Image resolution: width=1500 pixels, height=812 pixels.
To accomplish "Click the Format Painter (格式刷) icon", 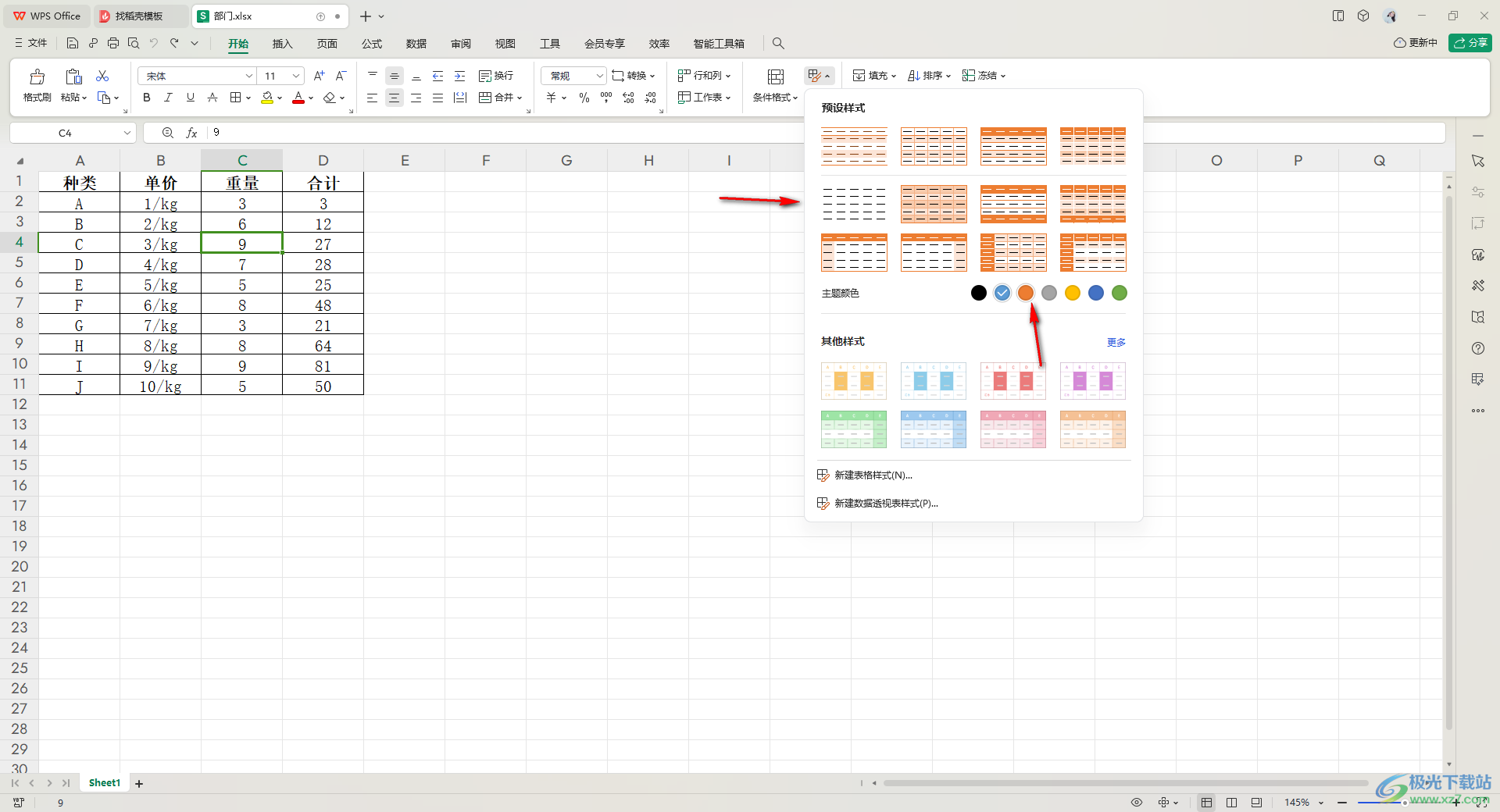I will [x=37, y=77].
